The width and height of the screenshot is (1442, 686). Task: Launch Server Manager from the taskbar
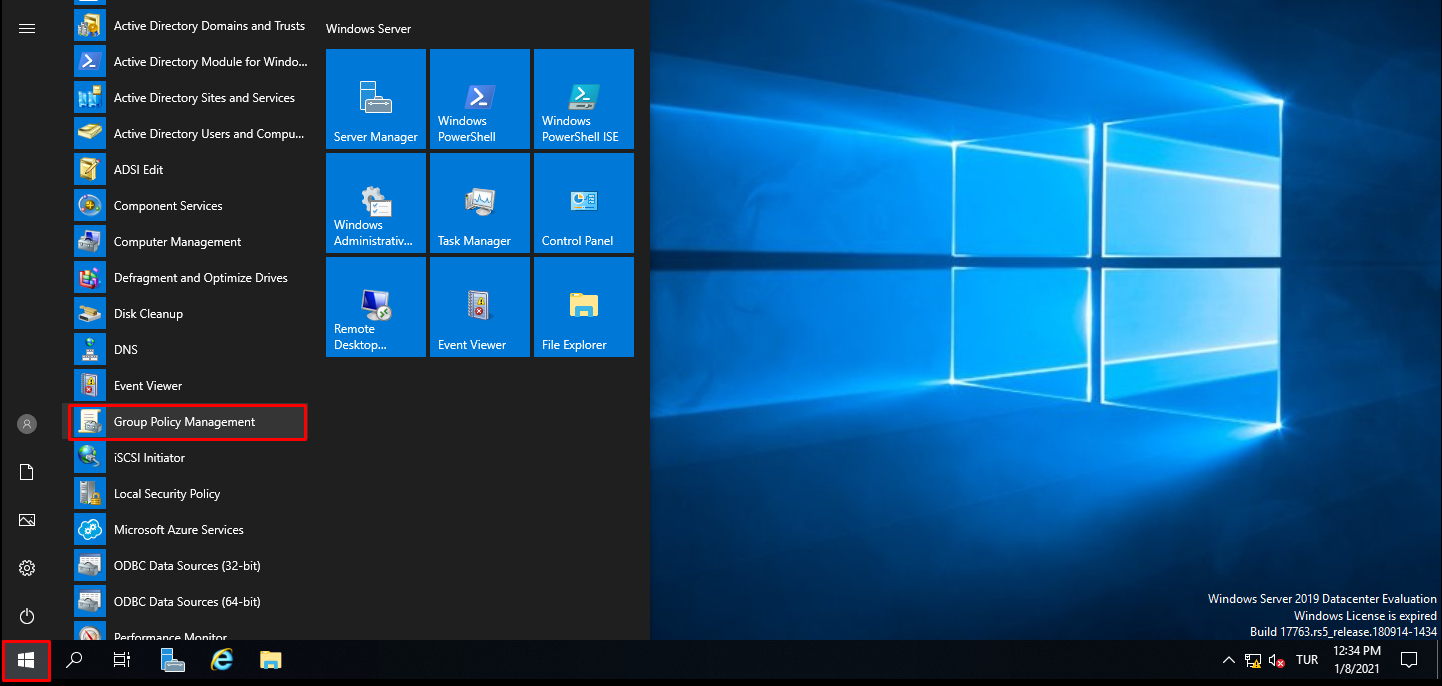coord(173,660)
